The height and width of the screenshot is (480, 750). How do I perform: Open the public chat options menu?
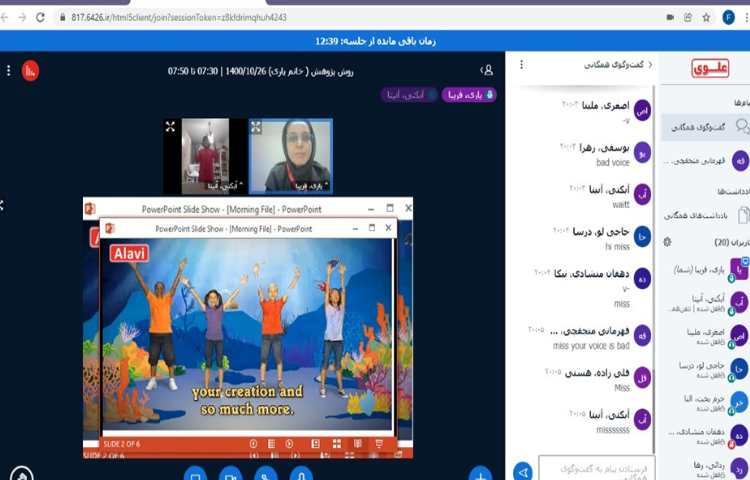521,64
